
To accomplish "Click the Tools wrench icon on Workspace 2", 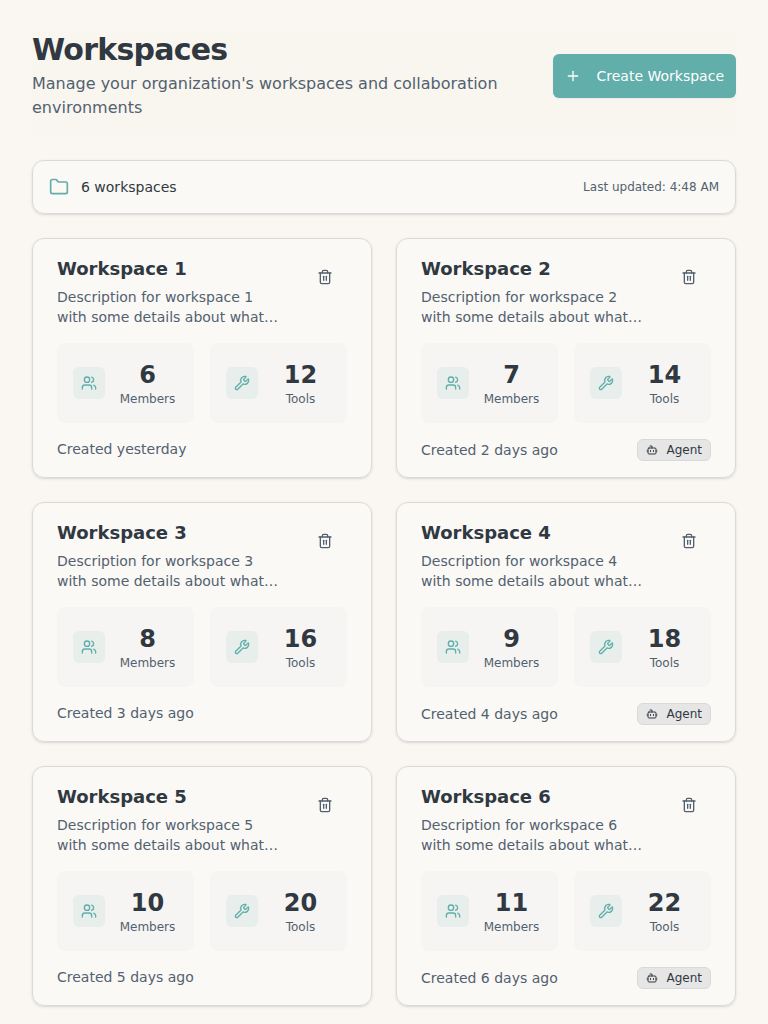I will click(605, 382).
